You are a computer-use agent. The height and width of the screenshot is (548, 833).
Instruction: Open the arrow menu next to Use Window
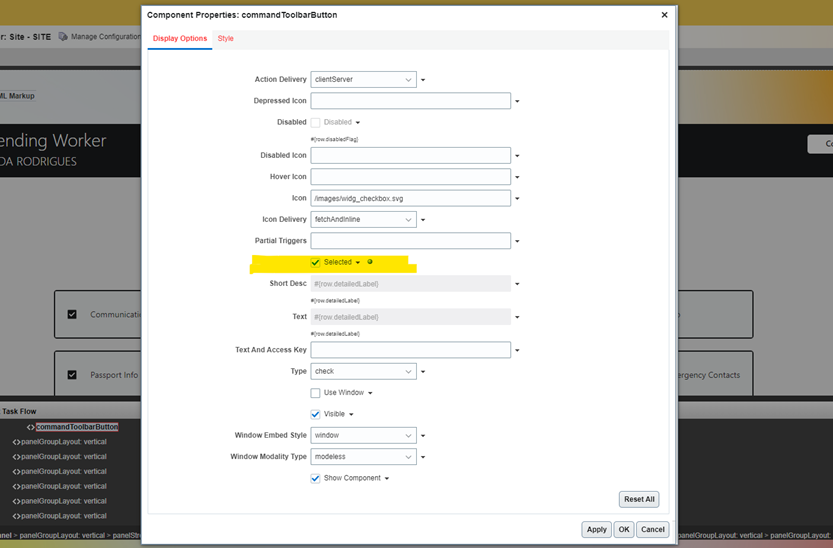[370, 393]
